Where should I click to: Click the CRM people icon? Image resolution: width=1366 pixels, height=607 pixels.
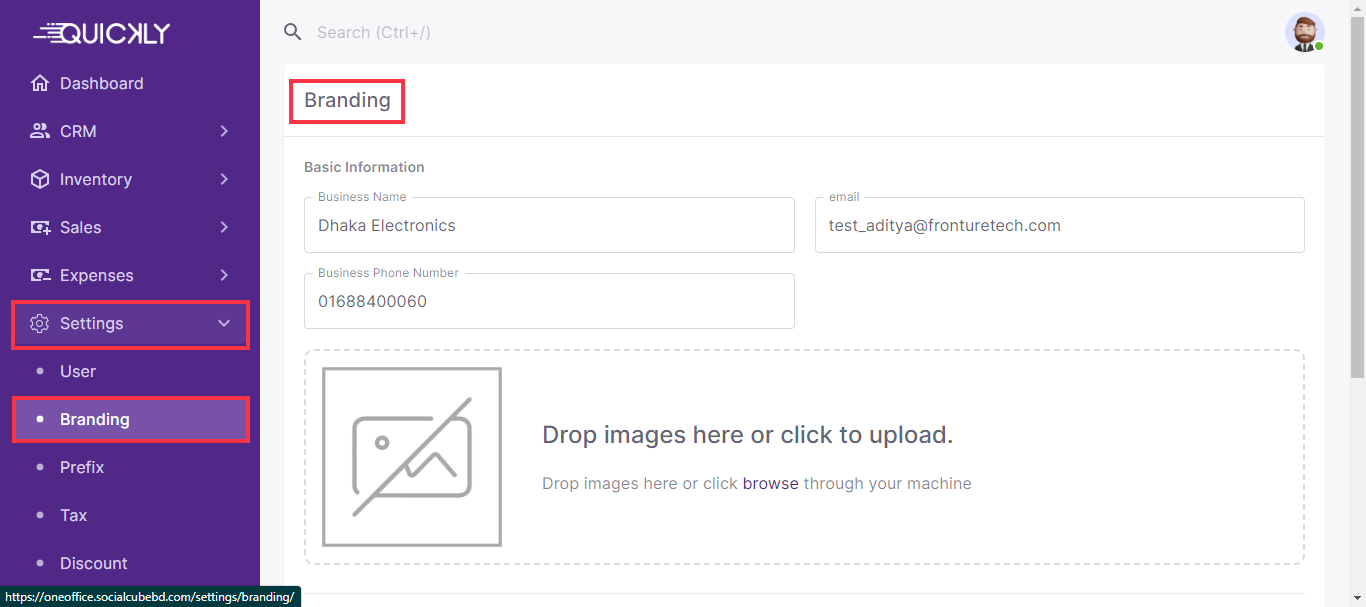(40, 131)
